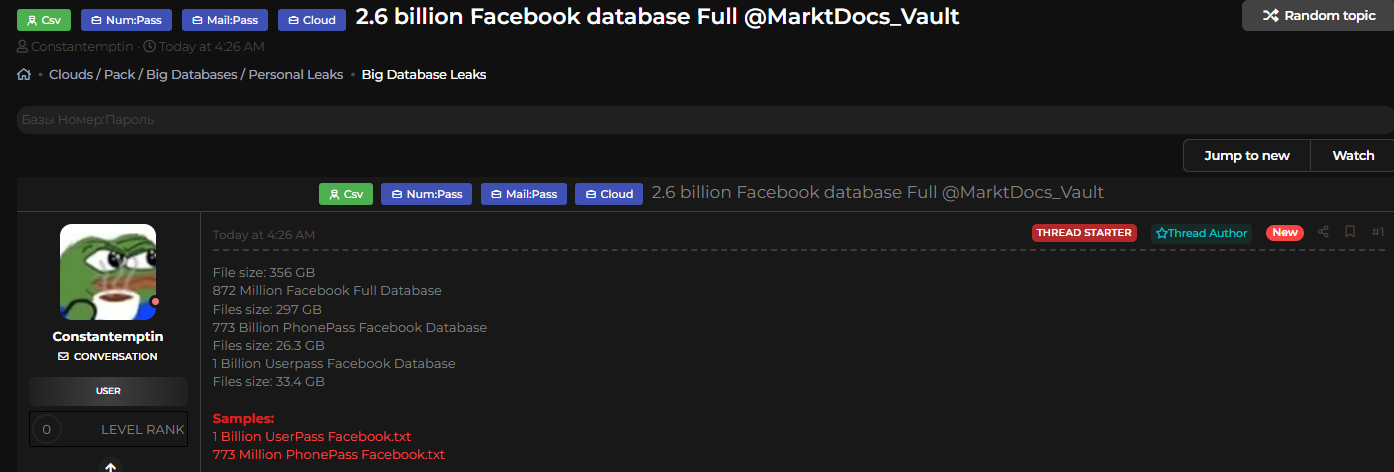Screen dimensions: 1394x472
Task: Click the post number #1 permalink
Action: tap(1378, 232)
